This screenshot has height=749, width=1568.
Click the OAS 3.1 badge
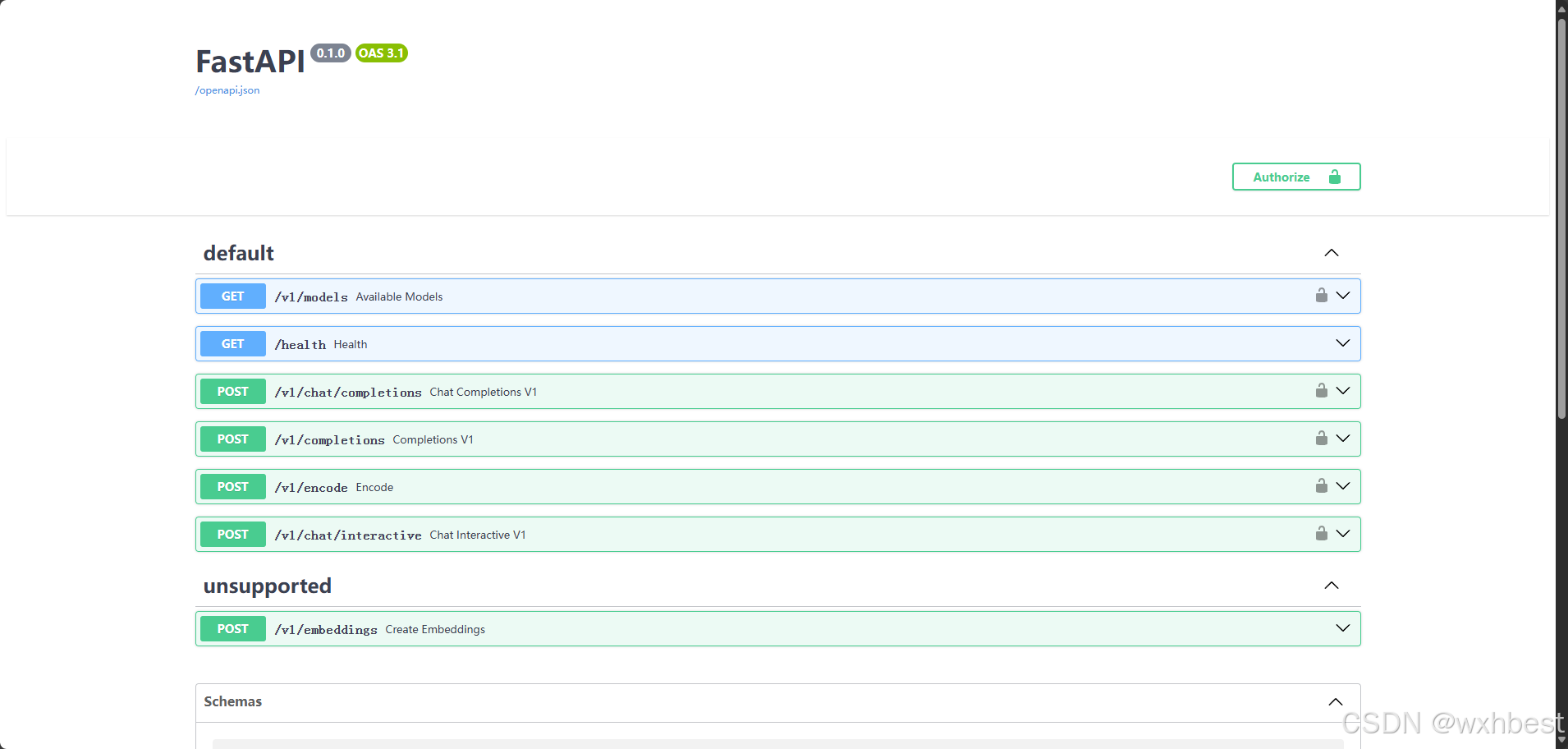[382, 53]
